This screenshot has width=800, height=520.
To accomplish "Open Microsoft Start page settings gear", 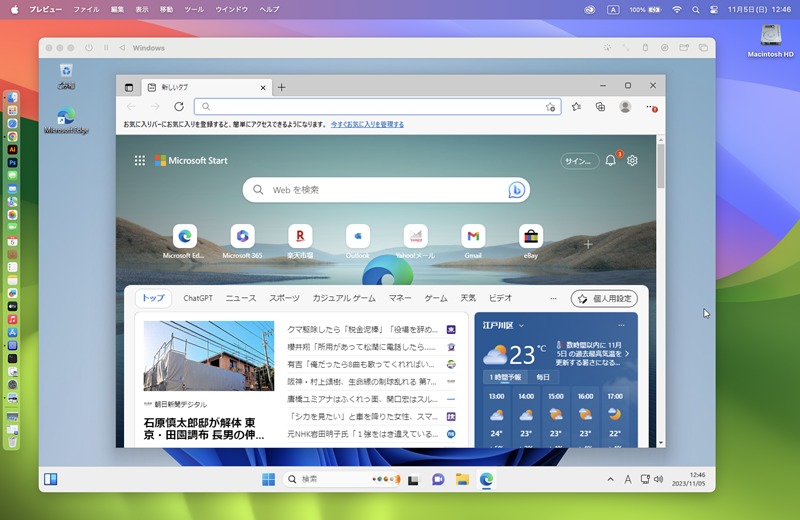I will click(x=632, y=161).
